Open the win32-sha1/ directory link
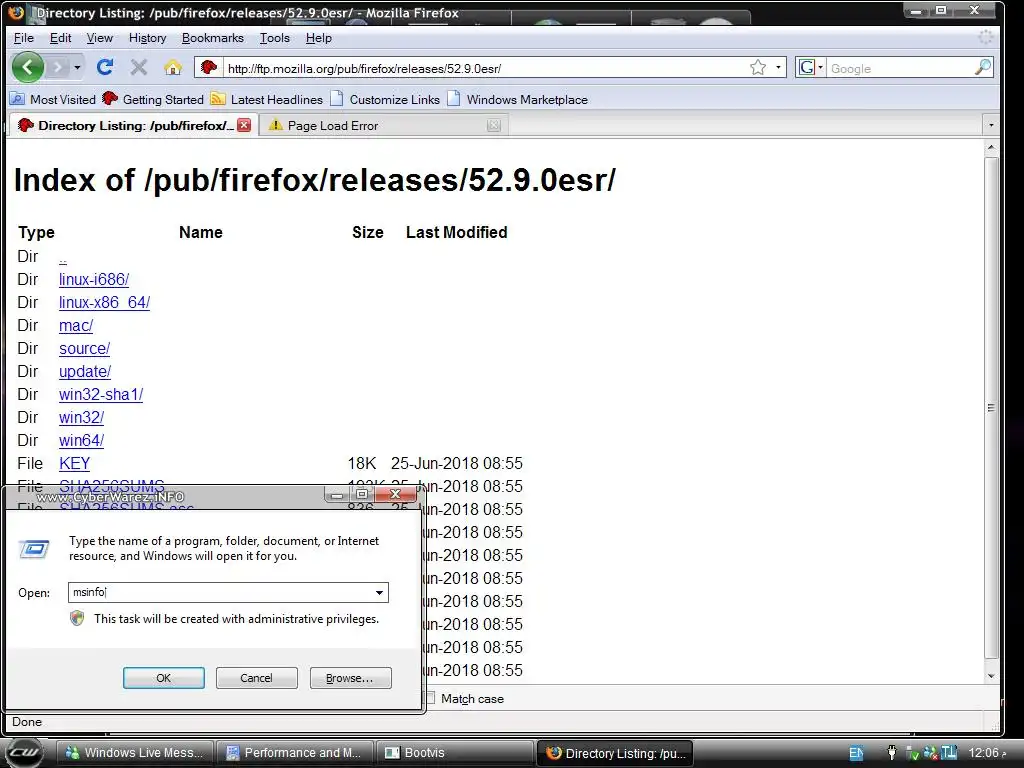 click(x=101, y=394)
